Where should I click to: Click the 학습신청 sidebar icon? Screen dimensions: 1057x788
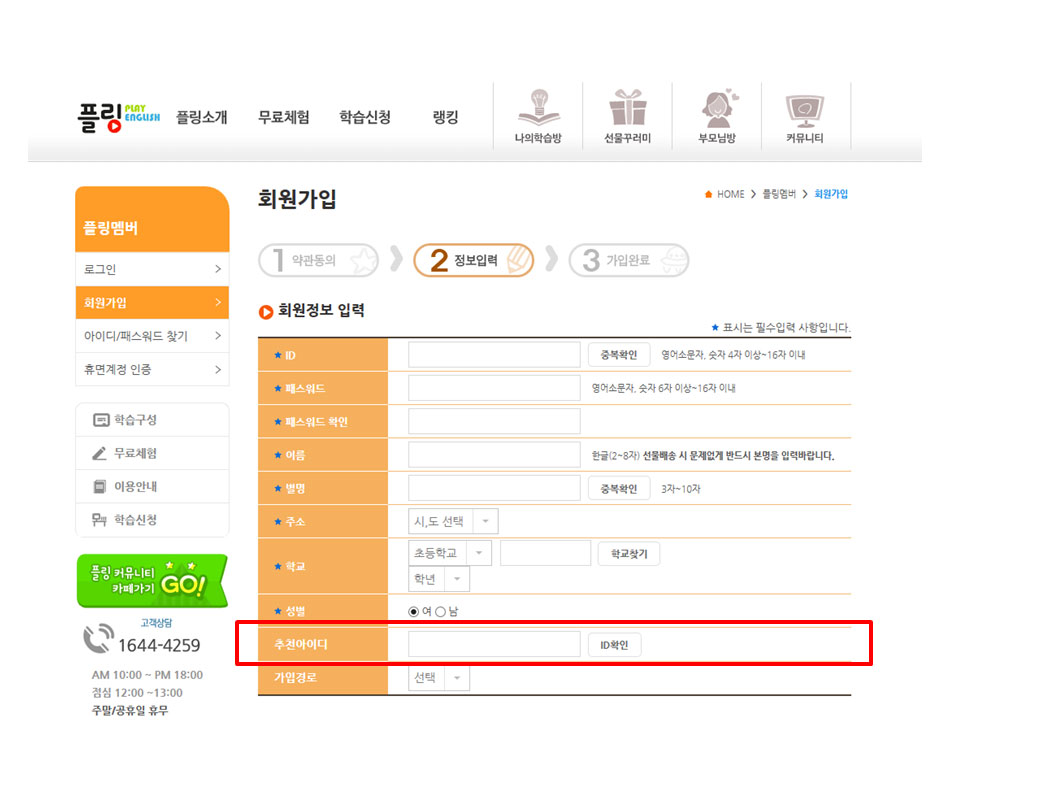(x=100, y=520)
